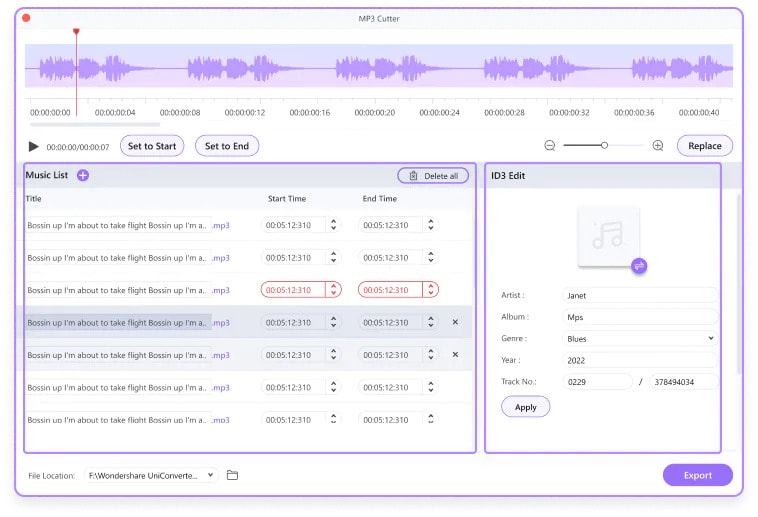
Task: Click the third row title field
Action: pyautogui.click(x=118, y=290)
